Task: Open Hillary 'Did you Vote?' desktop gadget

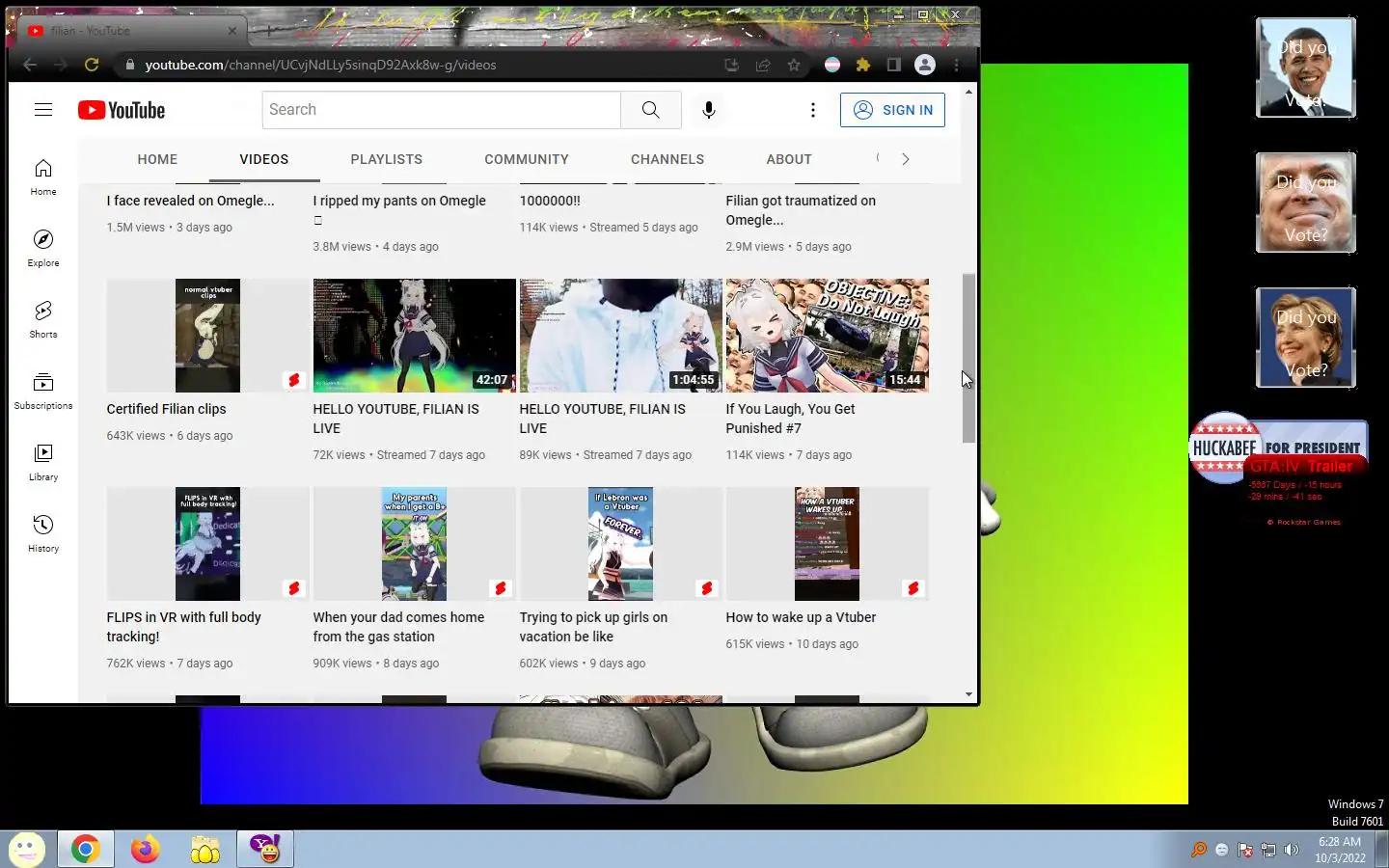Action: click(x=1306, y=339)
